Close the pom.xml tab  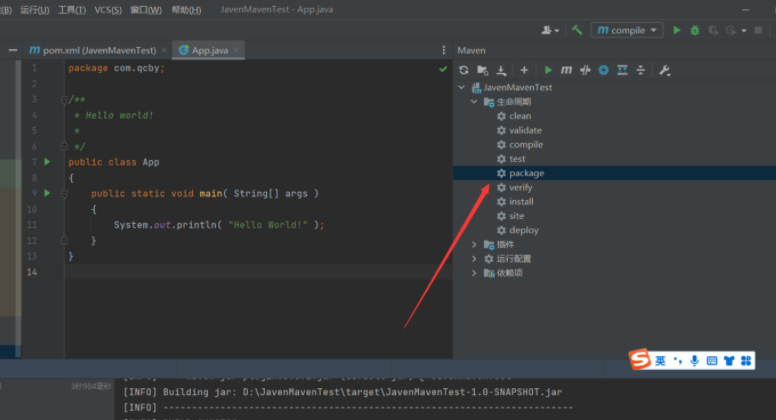(x=164, y=50)
